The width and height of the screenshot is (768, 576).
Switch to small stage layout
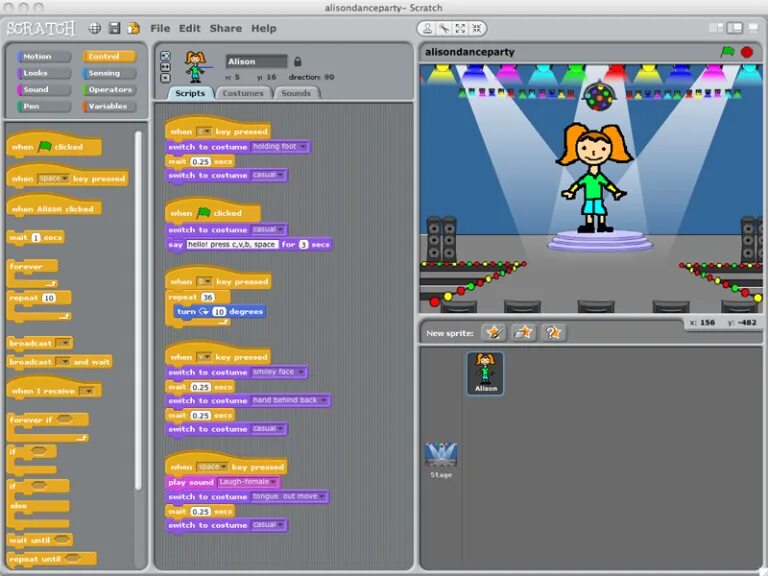click(716, 28)
